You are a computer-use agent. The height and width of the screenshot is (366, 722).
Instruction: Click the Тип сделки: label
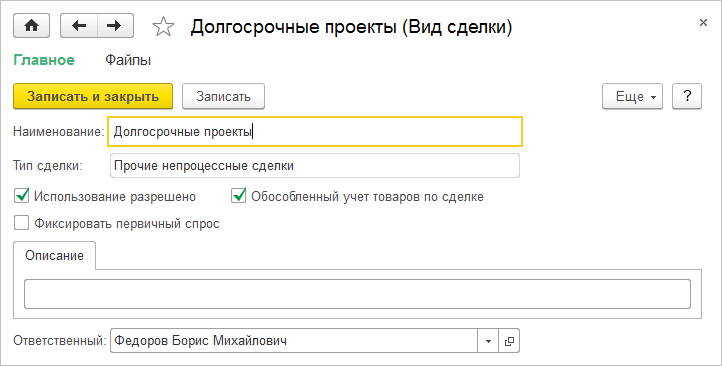coord(48,166)
